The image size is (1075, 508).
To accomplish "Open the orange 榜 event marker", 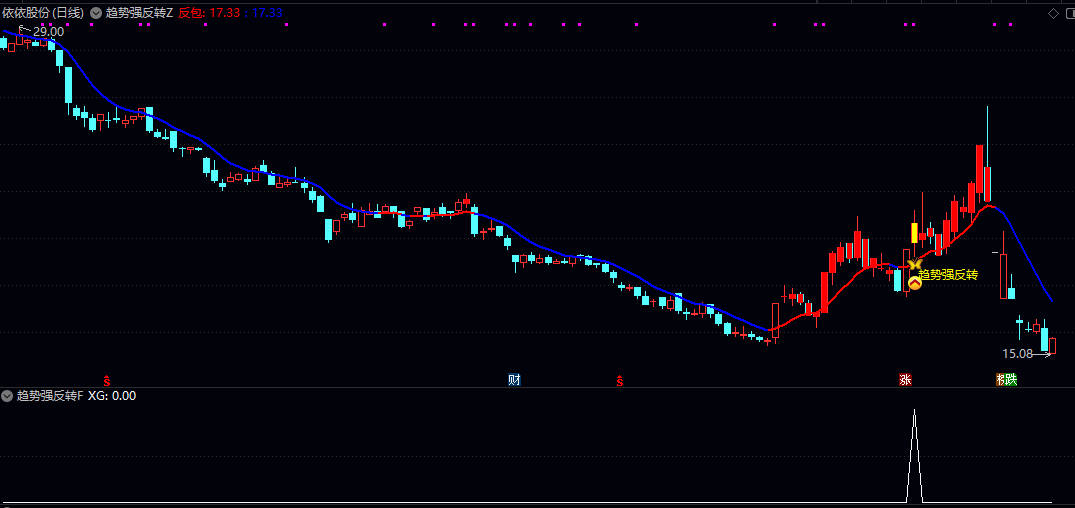I will [1000, 380].
